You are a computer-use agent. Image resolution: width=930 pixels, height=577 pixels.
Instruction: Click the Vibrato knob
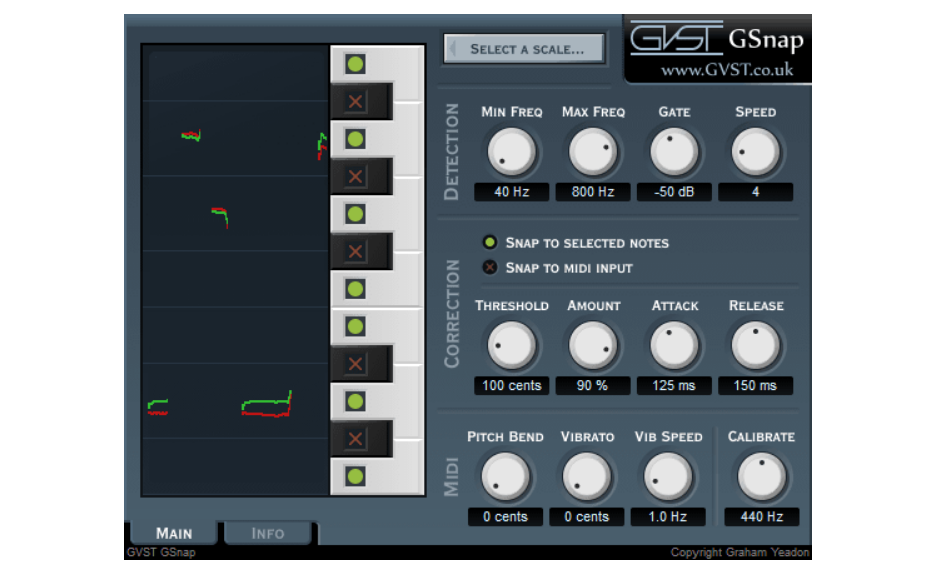pos(587,477)
